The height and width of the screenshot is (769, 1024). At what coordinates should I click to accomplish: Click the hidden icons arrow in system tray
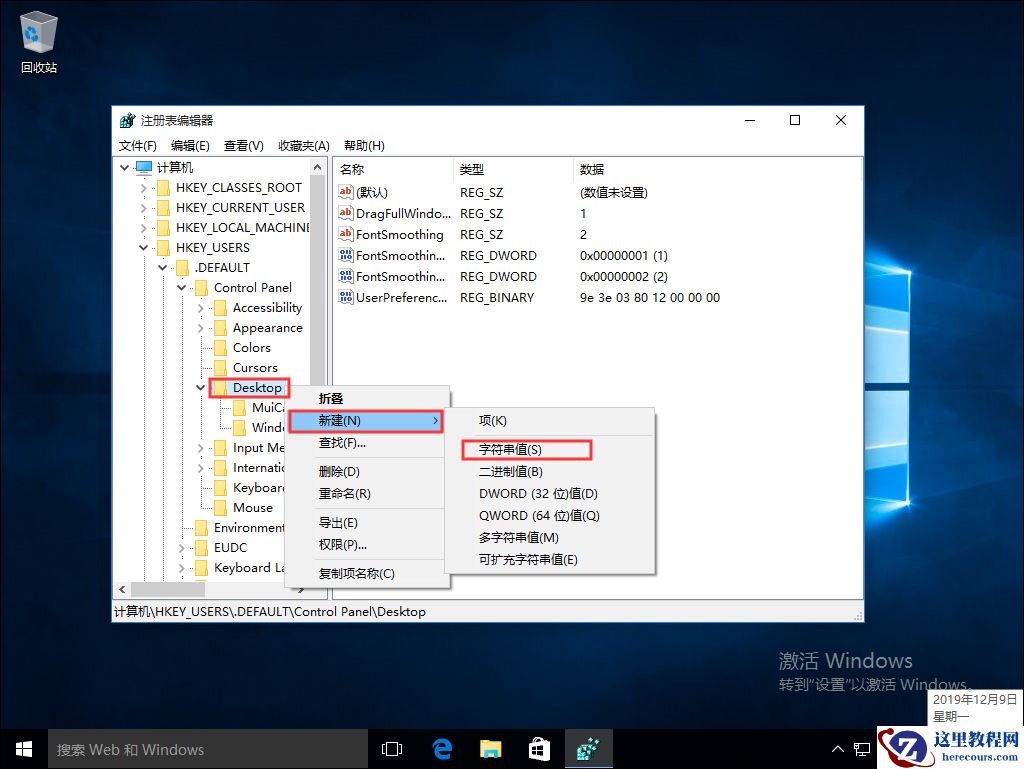(x=837, y=748)
